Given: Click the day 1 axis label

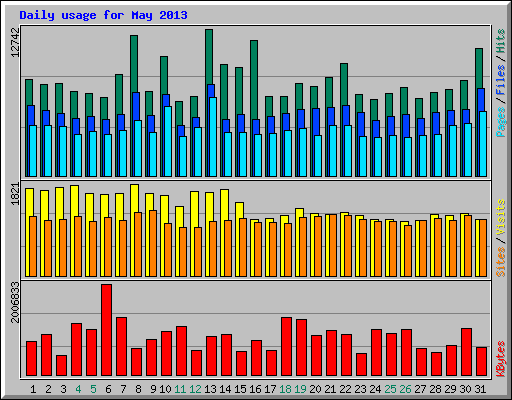Looking at the screenshot, I should (x=33, y=389).
